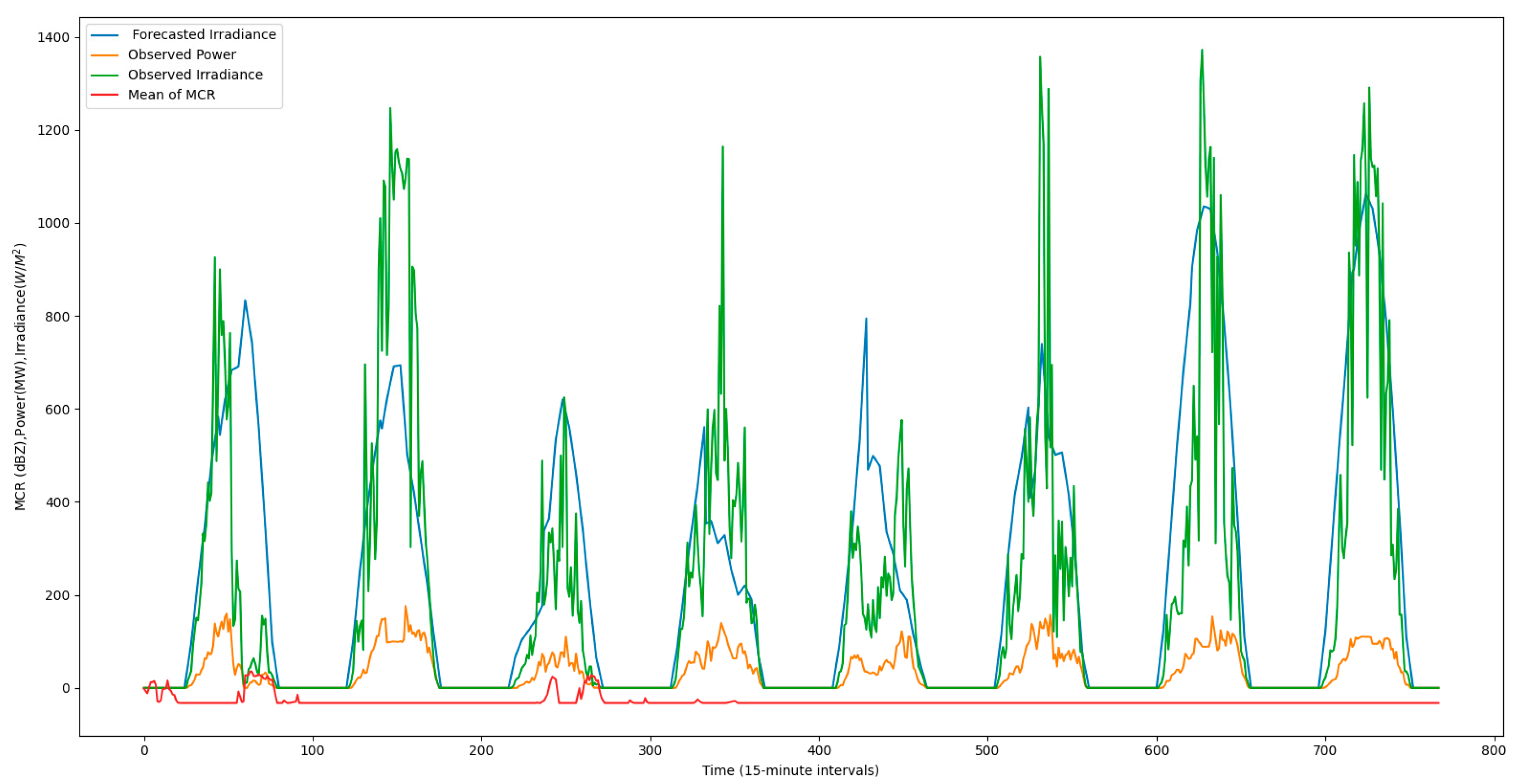
Task: Select the Mean of MCR legend label
Action: click(x=171, y=95)
